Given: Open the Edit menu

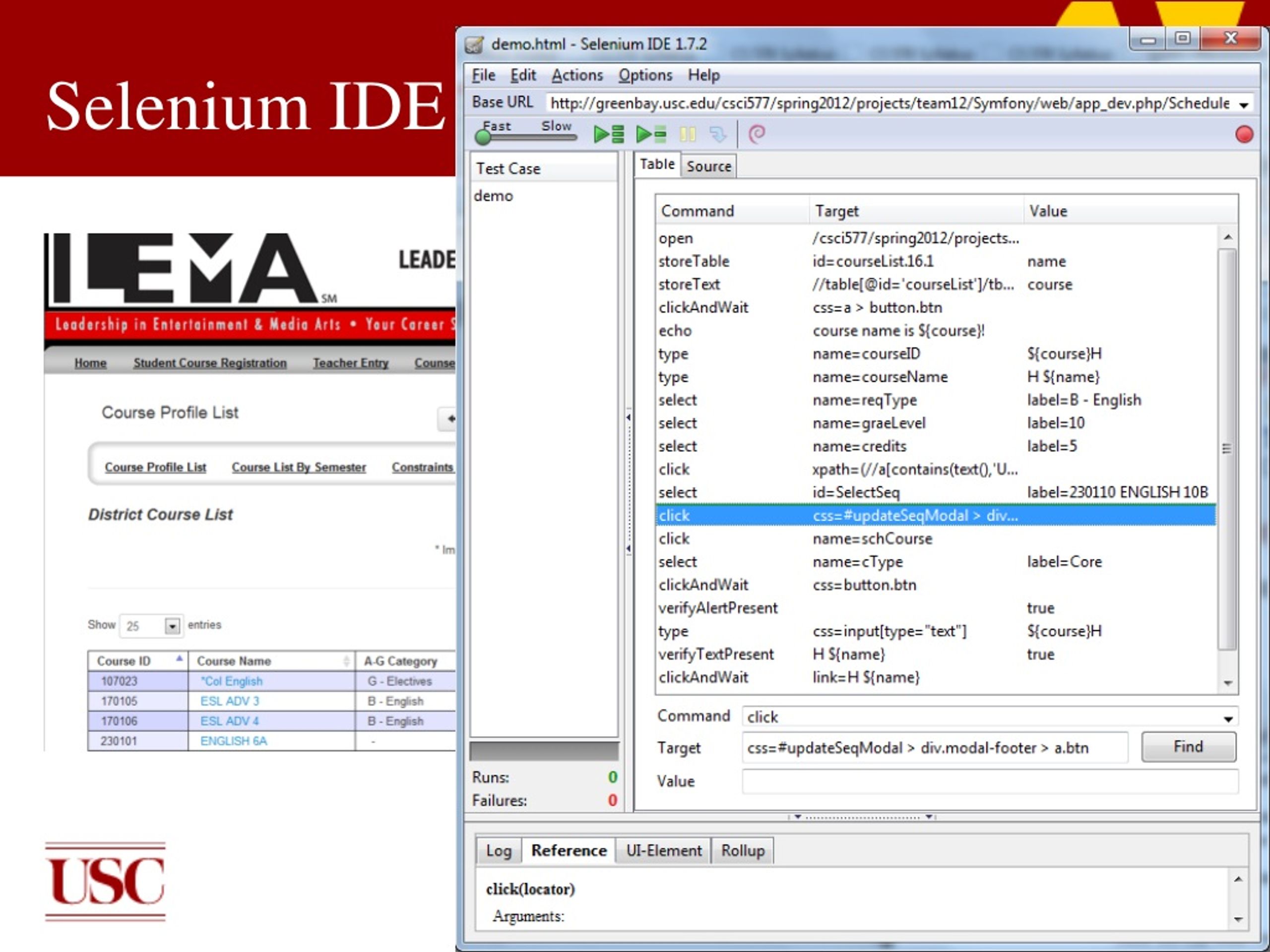Looking at the screenshot, I should click(523, 75).
